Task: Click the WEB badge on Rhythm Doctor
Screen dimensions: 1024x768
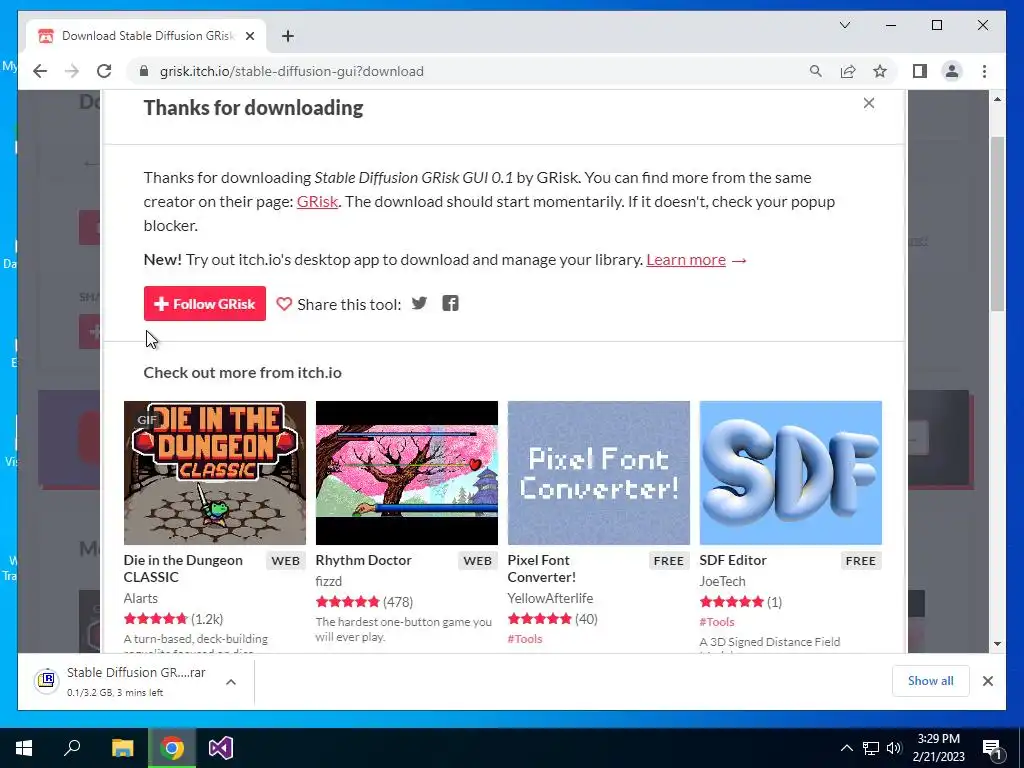Action: (477, 561)
